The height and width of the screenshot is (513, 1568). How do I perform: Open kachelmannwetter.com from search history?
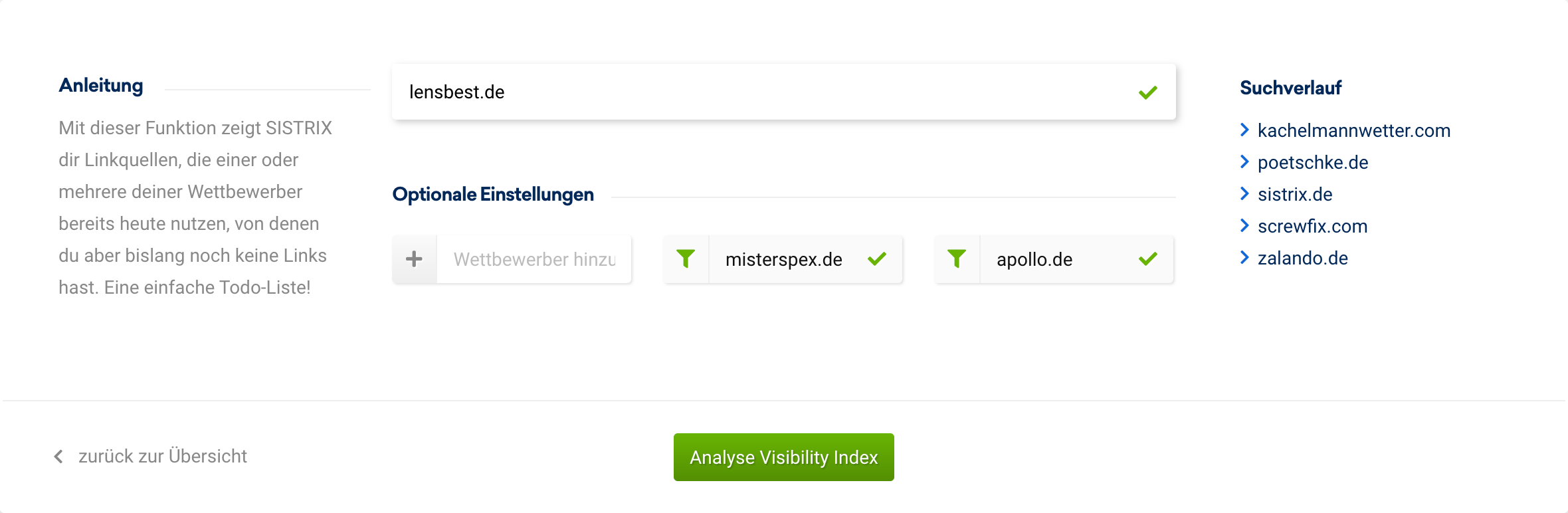tap(1353, 131)
